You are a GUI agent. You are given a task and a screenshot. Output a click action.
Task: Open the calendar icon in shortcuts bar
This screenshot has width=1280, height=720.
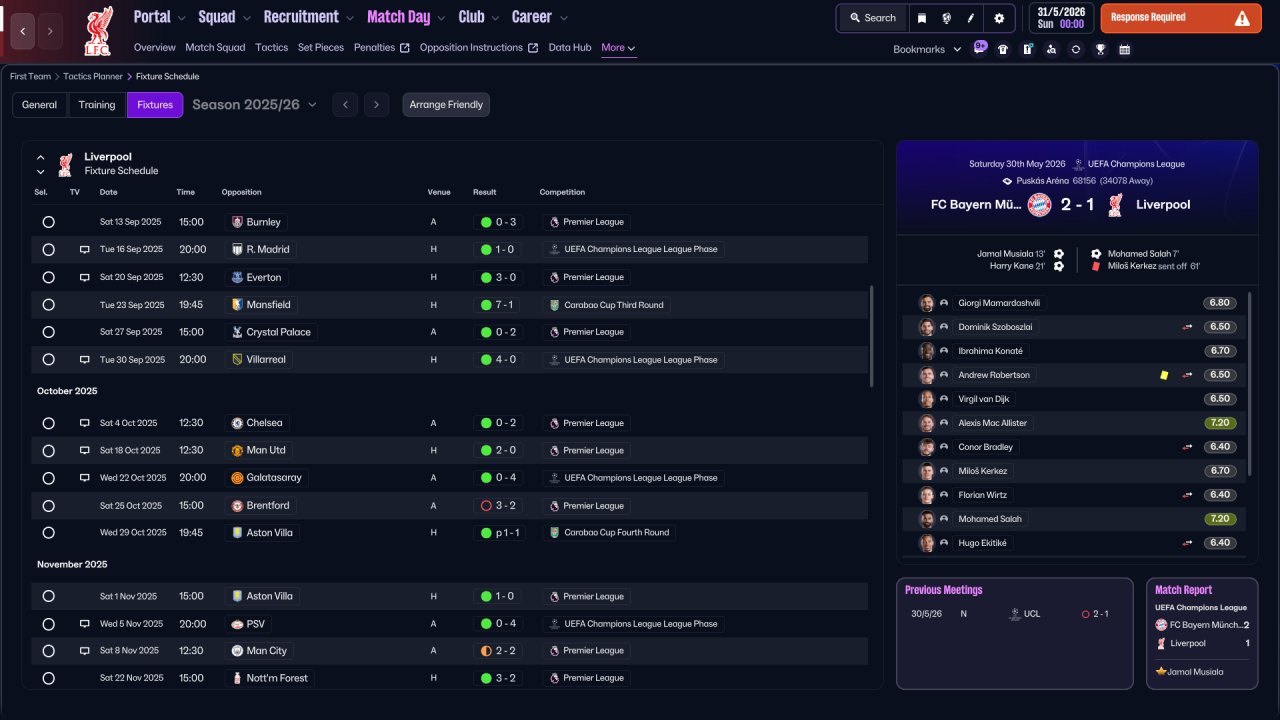pos(1124,49)
